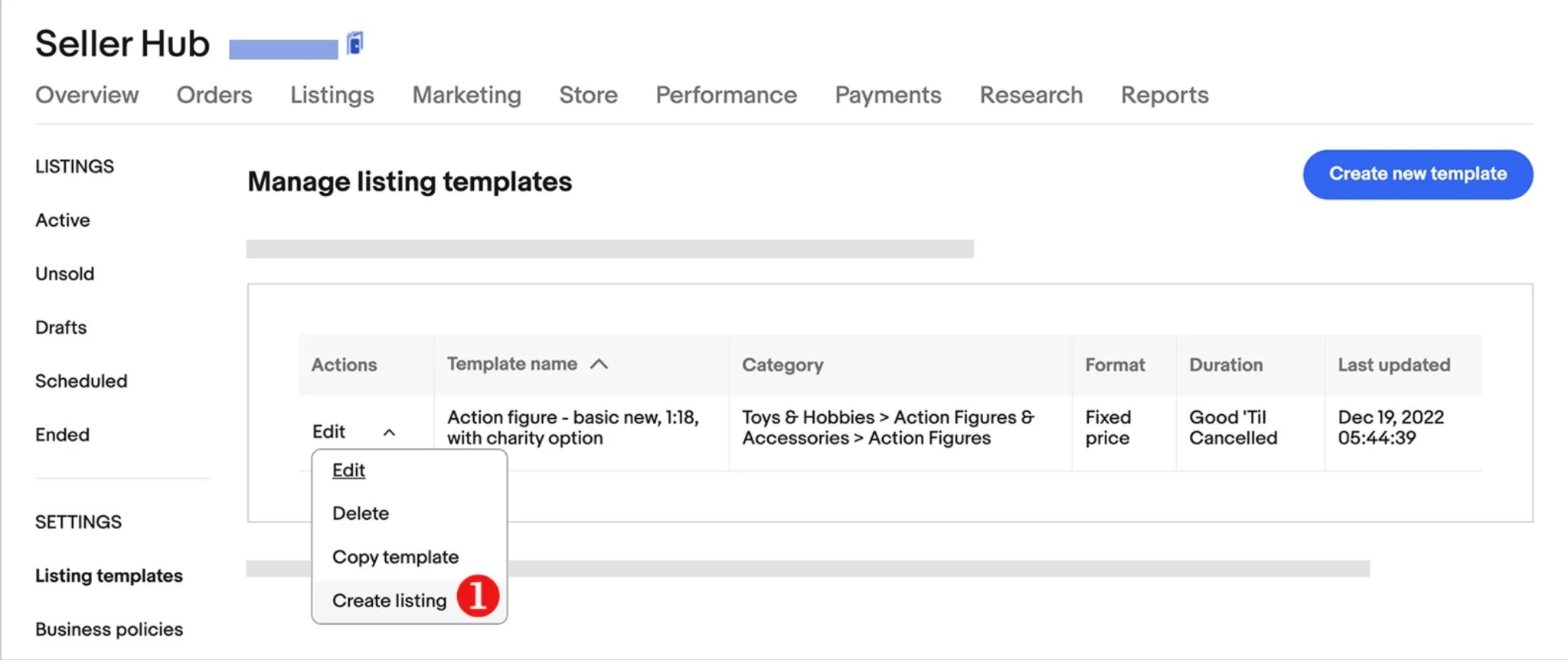Screen dimensions: 1568x660
Task: Click the Last updated column header
Action: 1394,365
